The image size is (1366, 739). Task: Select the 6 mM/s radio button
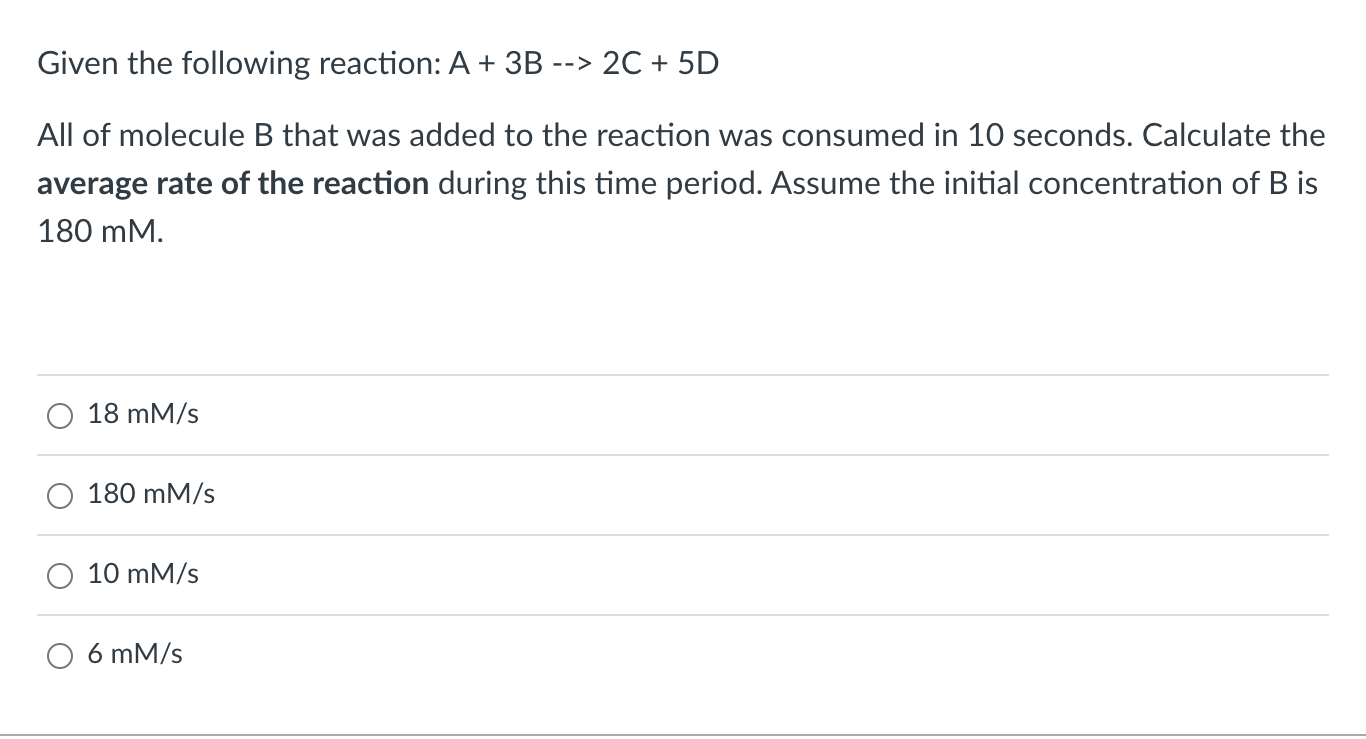click(60, 655)
